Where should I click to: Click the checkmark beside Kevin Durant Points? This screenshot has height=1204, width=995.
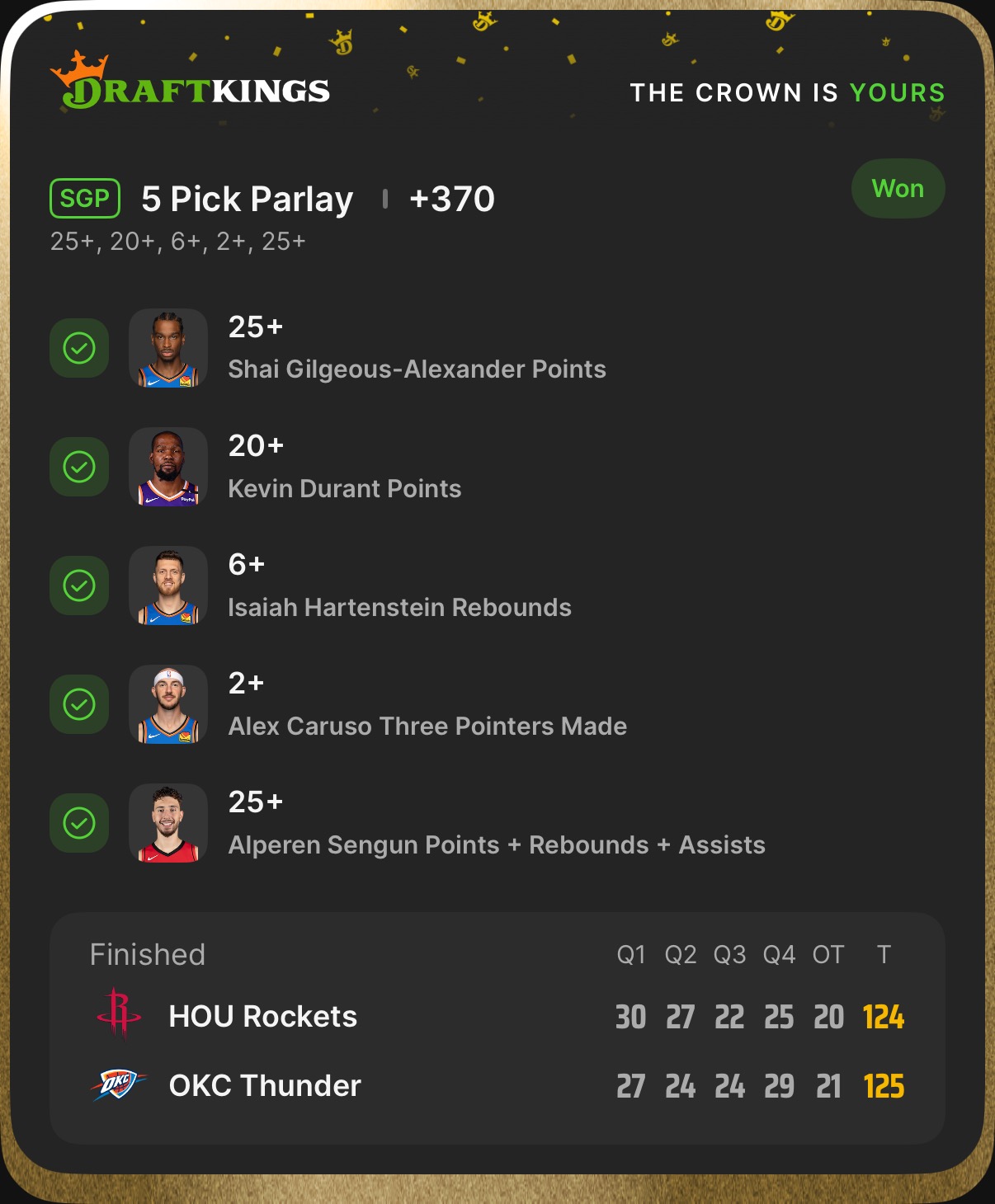(79, 467)
